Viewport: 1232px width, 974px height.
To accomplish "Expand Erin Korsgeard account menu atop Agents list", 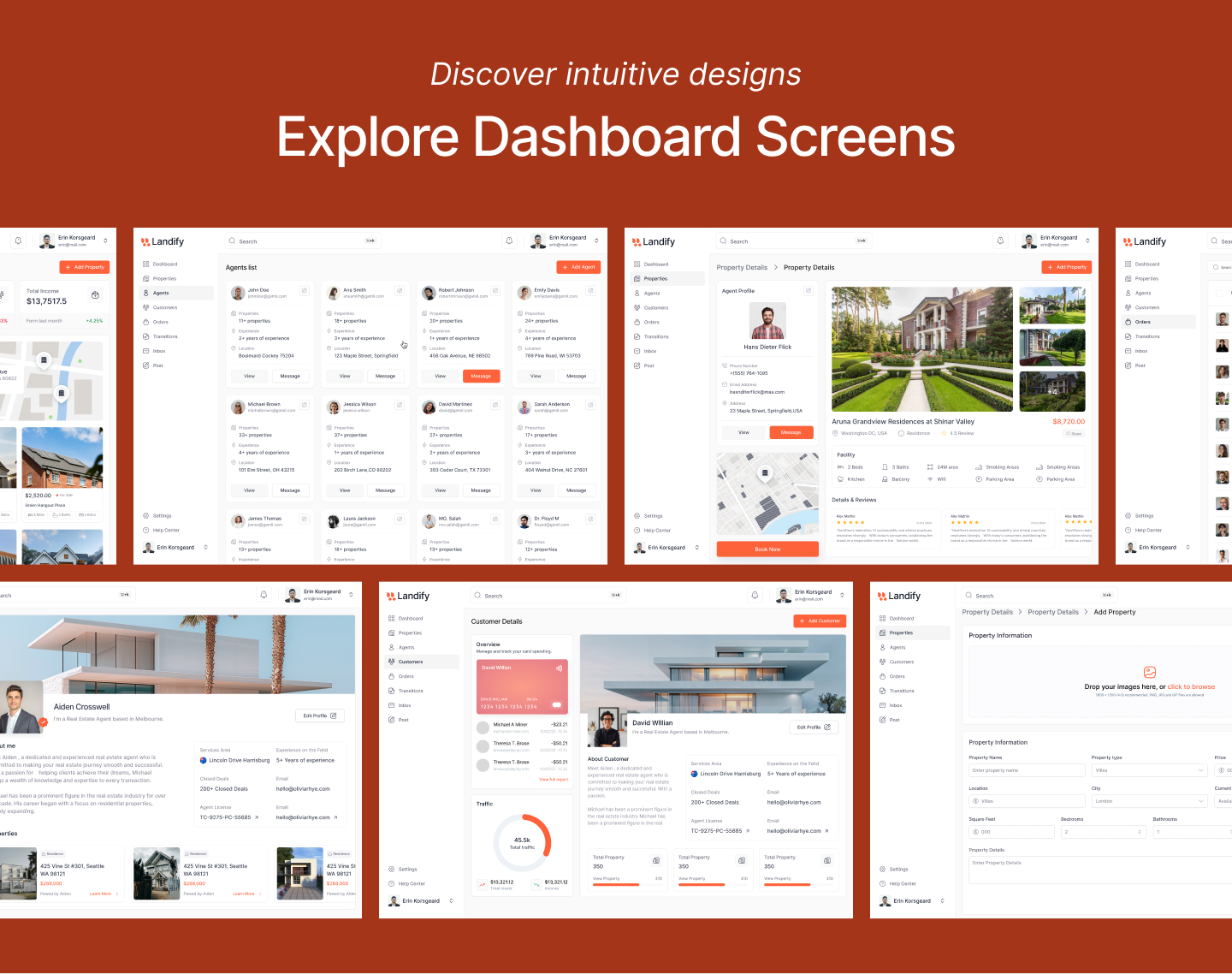I will point(596,241).
